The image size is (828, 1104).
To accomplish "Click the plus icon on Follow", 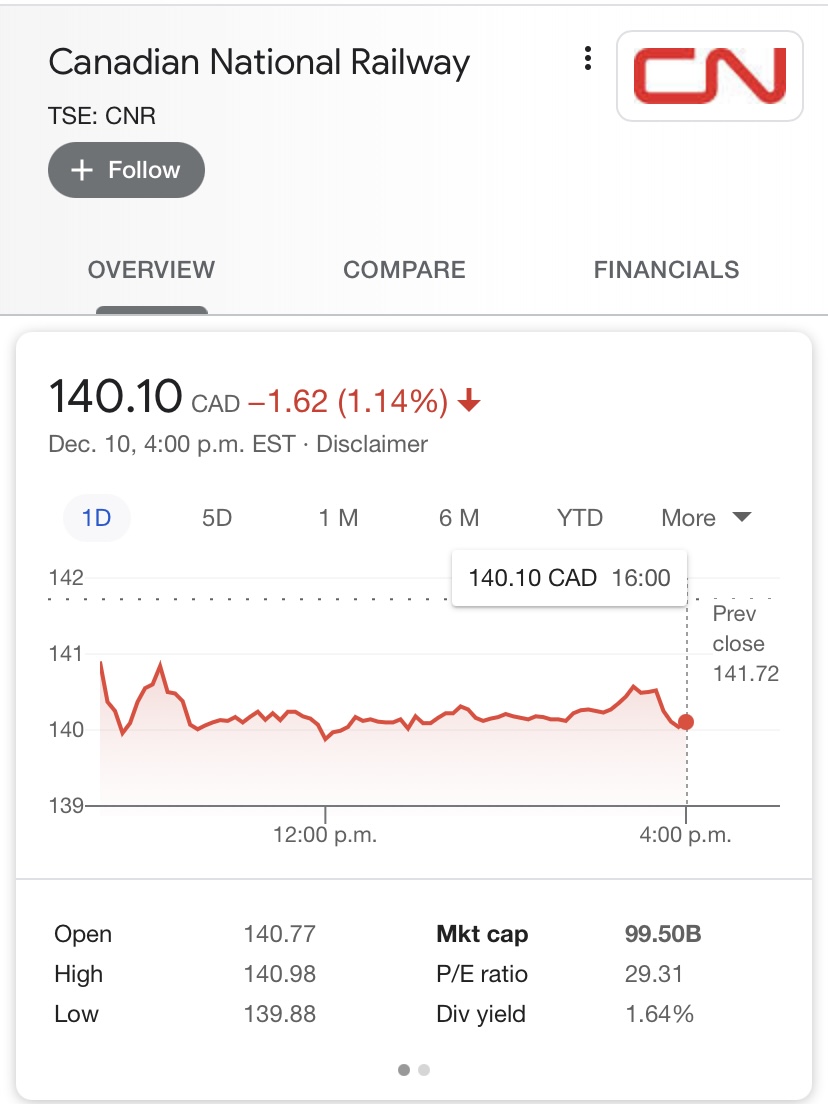I will pos(82,171).
